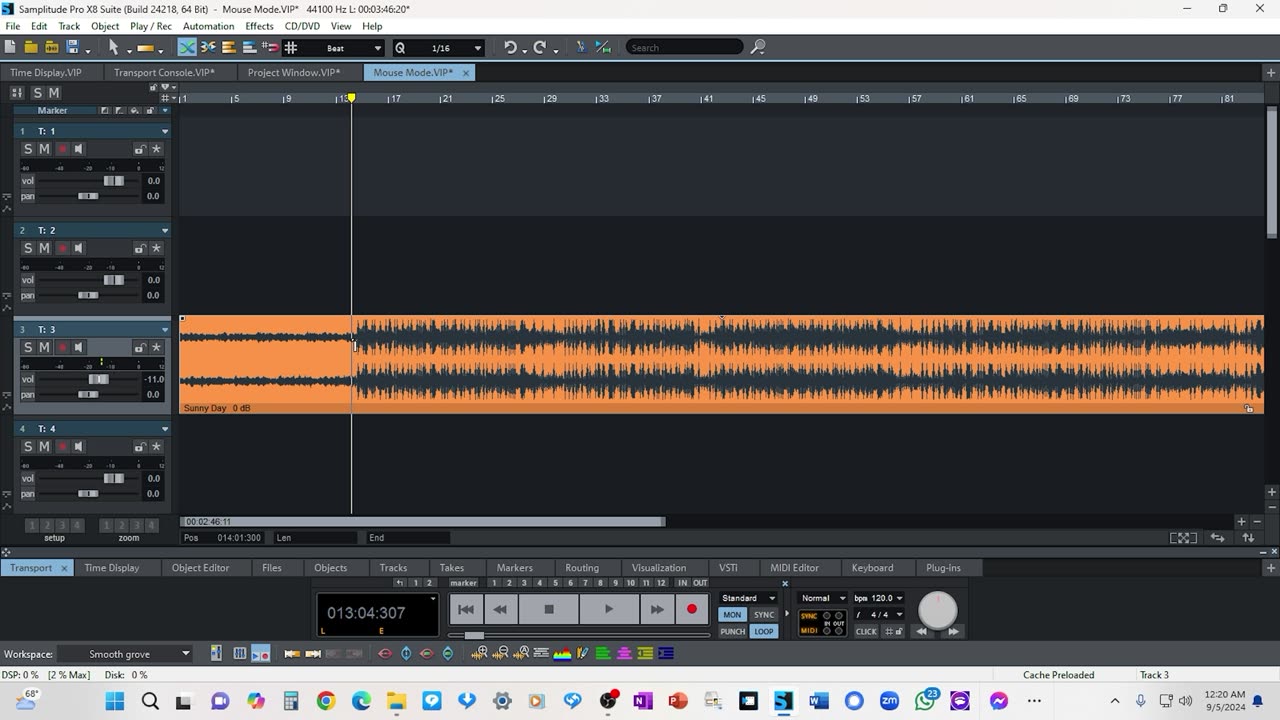The height and width of the screenshot is (720, 1280).
Task: Click the magnifier search icon
Action: click(x=758, y=47)
